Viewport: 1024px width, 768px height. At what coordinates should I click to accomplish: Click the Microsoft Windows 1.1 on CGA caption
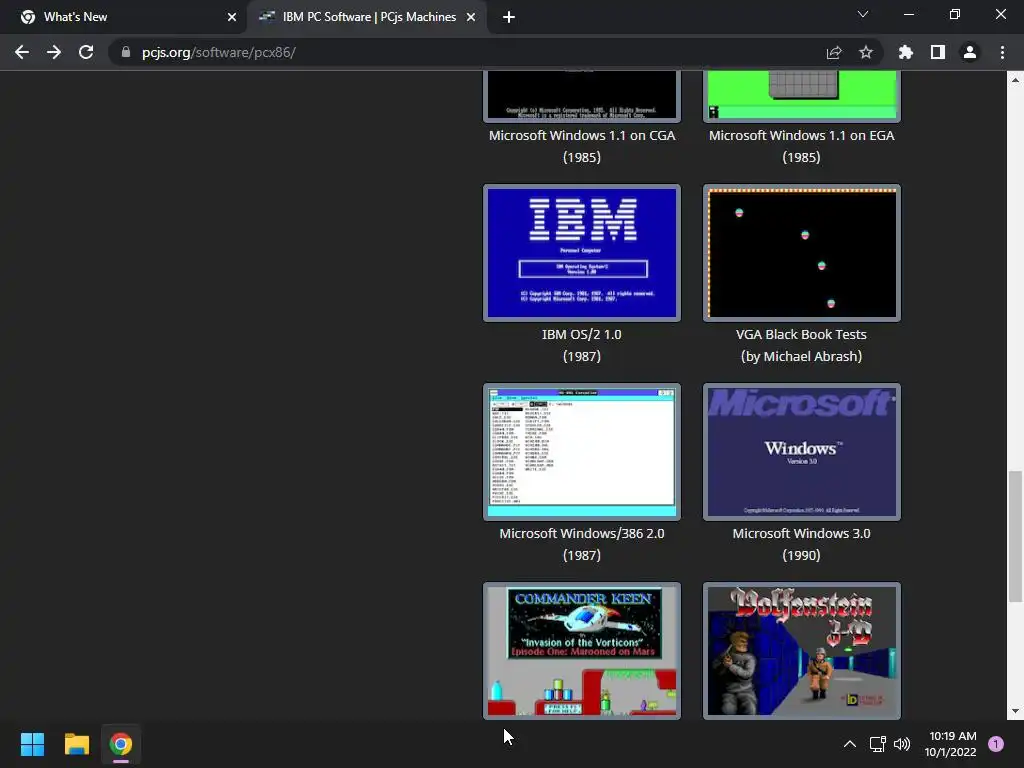[x=582, y=135]
